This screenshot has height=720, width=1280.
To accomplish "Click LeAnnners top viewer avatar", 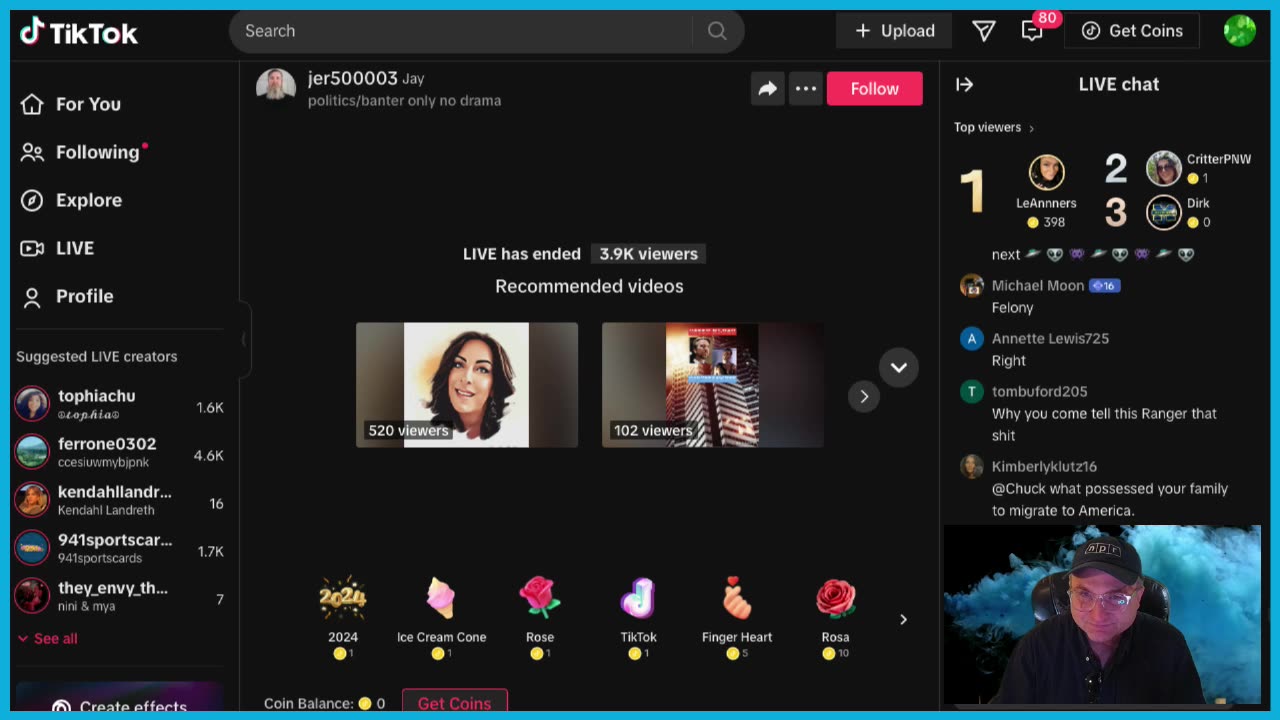I will tap(1047, 173).
